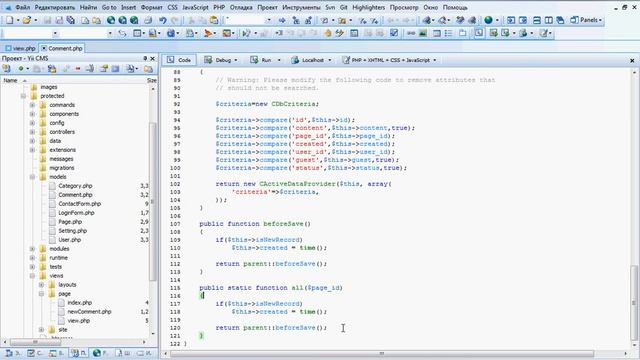Select newComment.php in page folder
The height and width of the screenshot is (360, 640).
[89, 311]
